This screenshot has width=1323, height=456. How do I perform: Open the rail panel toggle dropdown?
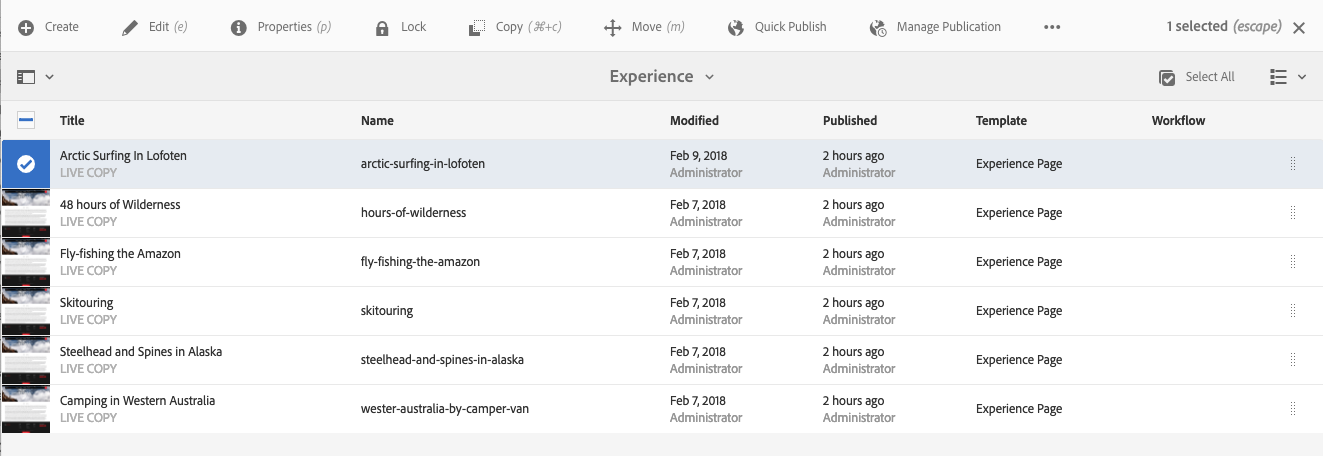coord(35,77)
